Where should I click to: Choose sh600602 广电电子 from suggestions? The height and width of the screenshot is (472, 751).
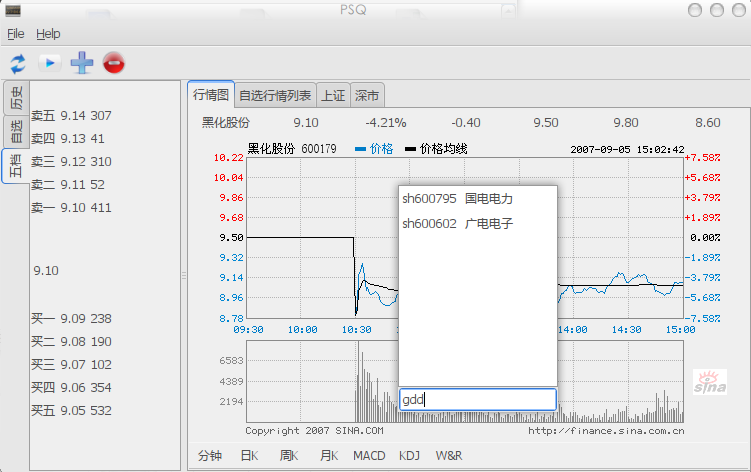pyautogui.click(x=478, y=223)
